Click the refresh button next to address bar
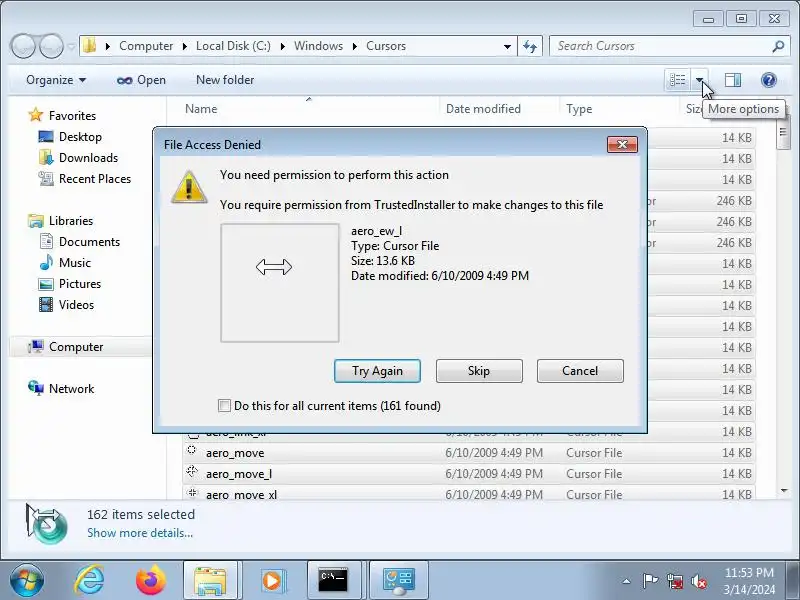Image resolution: width=800 pixels, height=600 pixels. (x=530, y=46)
